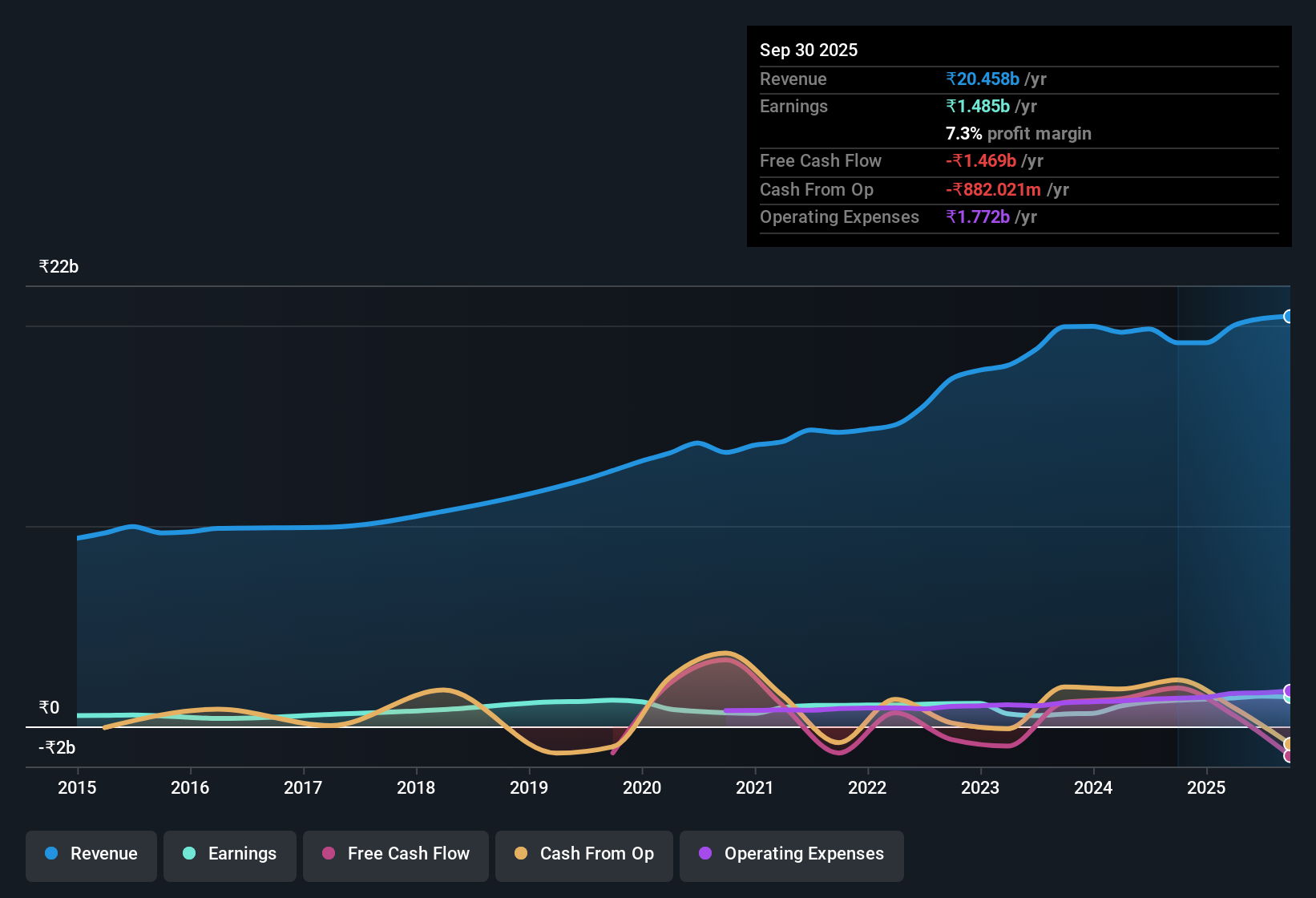Toggle the Earnings series off

[x=230, y=855]
